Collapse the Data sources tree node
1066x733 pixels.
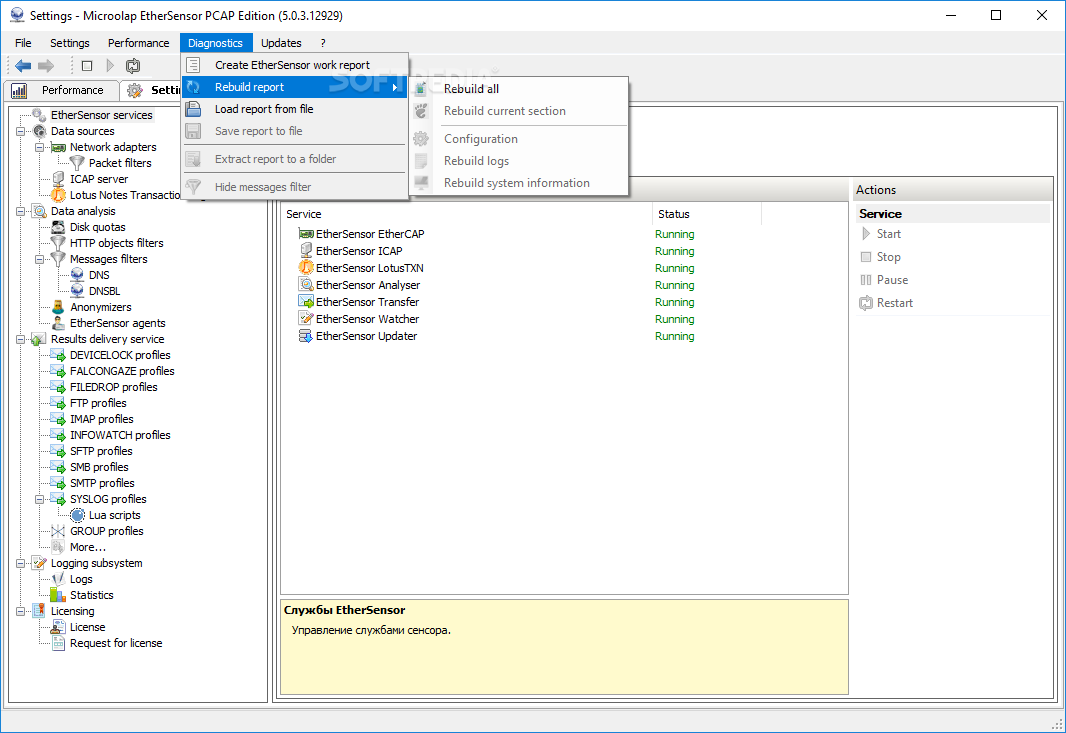point(20,131)
